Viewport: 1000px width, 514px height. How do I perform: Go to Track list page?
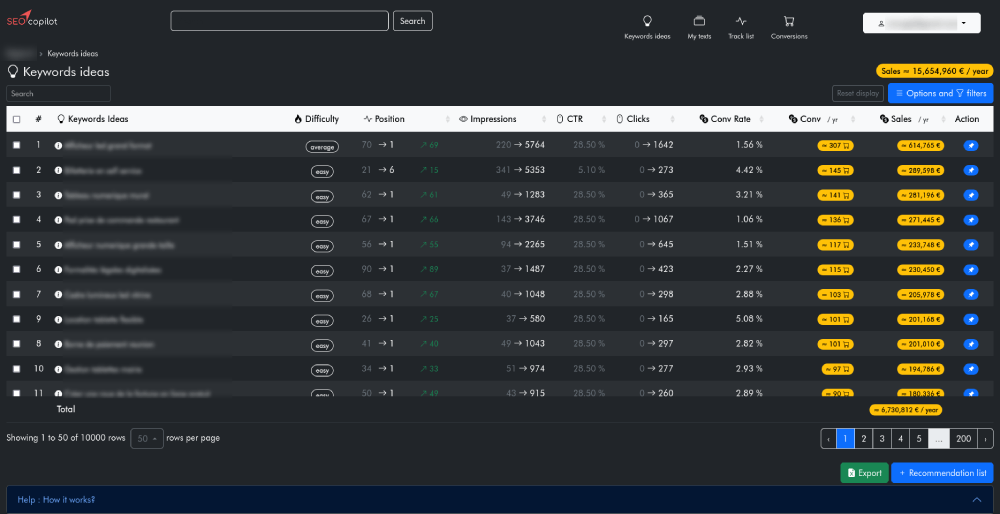pyautogui.click(x=741, y=26)
